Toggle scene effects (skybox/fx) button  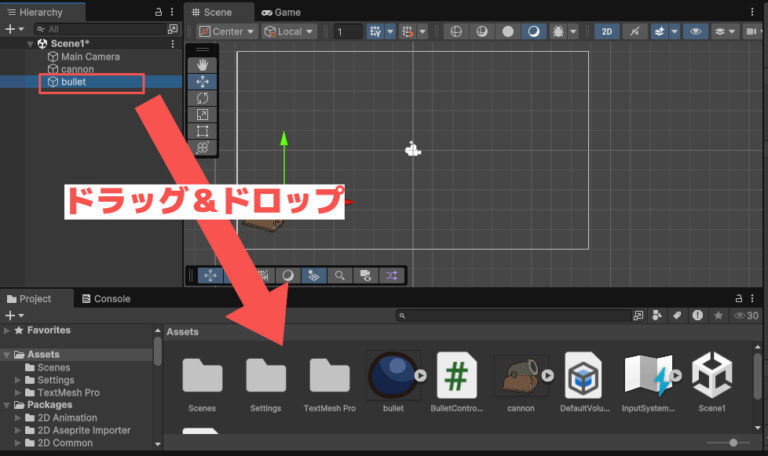tap(659, 32)
